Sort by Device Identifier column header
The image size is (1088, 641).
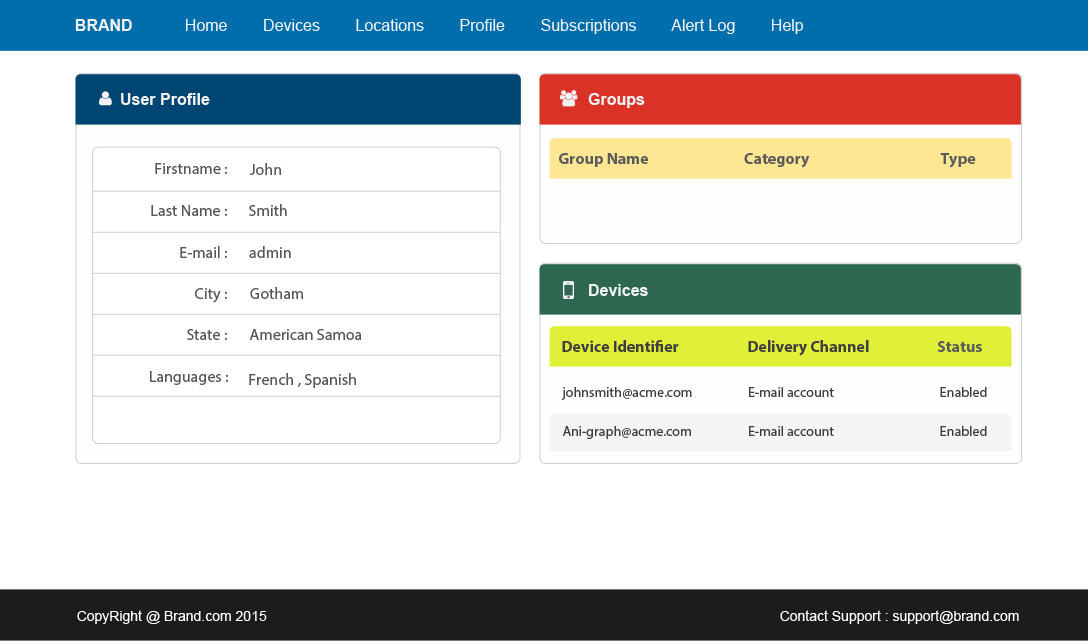click(620, 347)
